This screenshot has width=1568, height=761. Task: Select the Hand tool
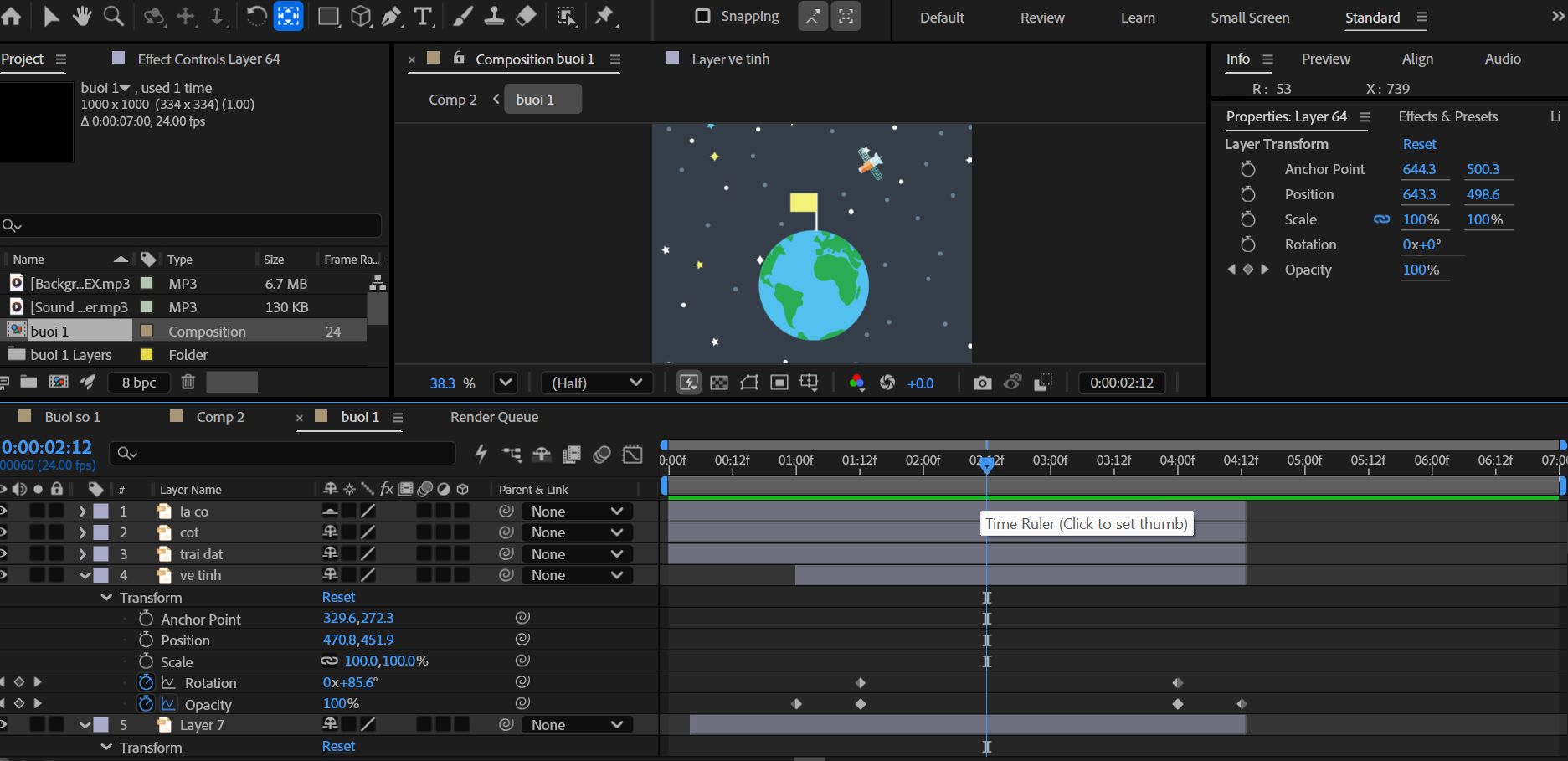[81, 16]
